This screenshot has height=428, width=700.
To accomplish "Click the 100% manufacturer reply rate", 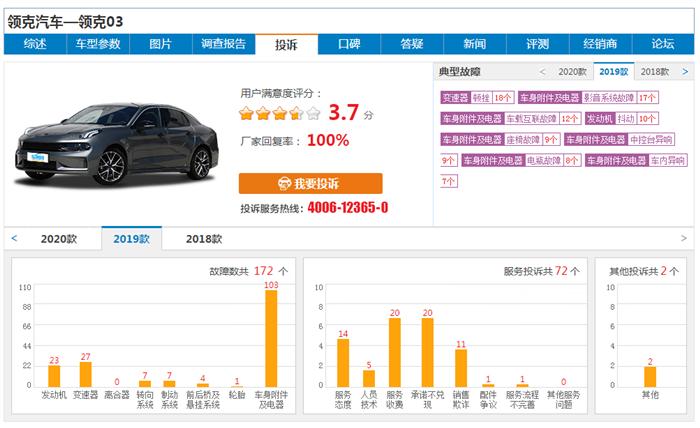I will tap(328, 141).
